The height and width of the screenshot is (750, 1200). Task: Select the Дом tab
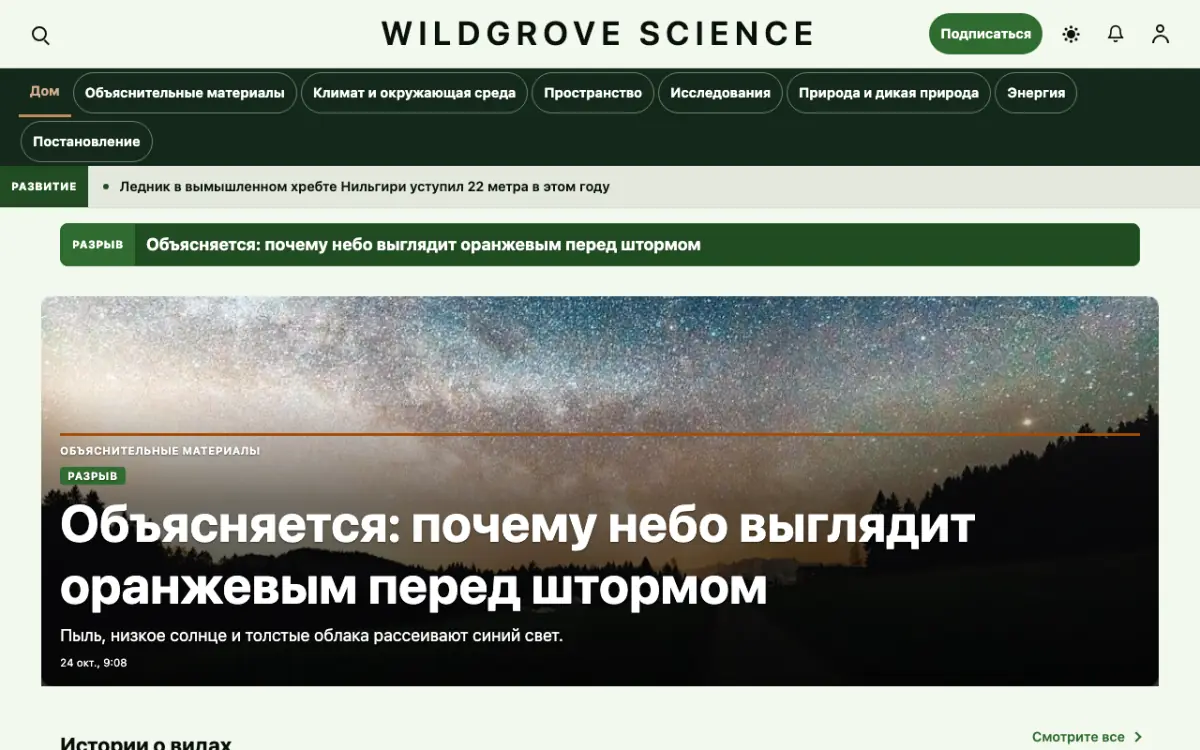point(44,92)
